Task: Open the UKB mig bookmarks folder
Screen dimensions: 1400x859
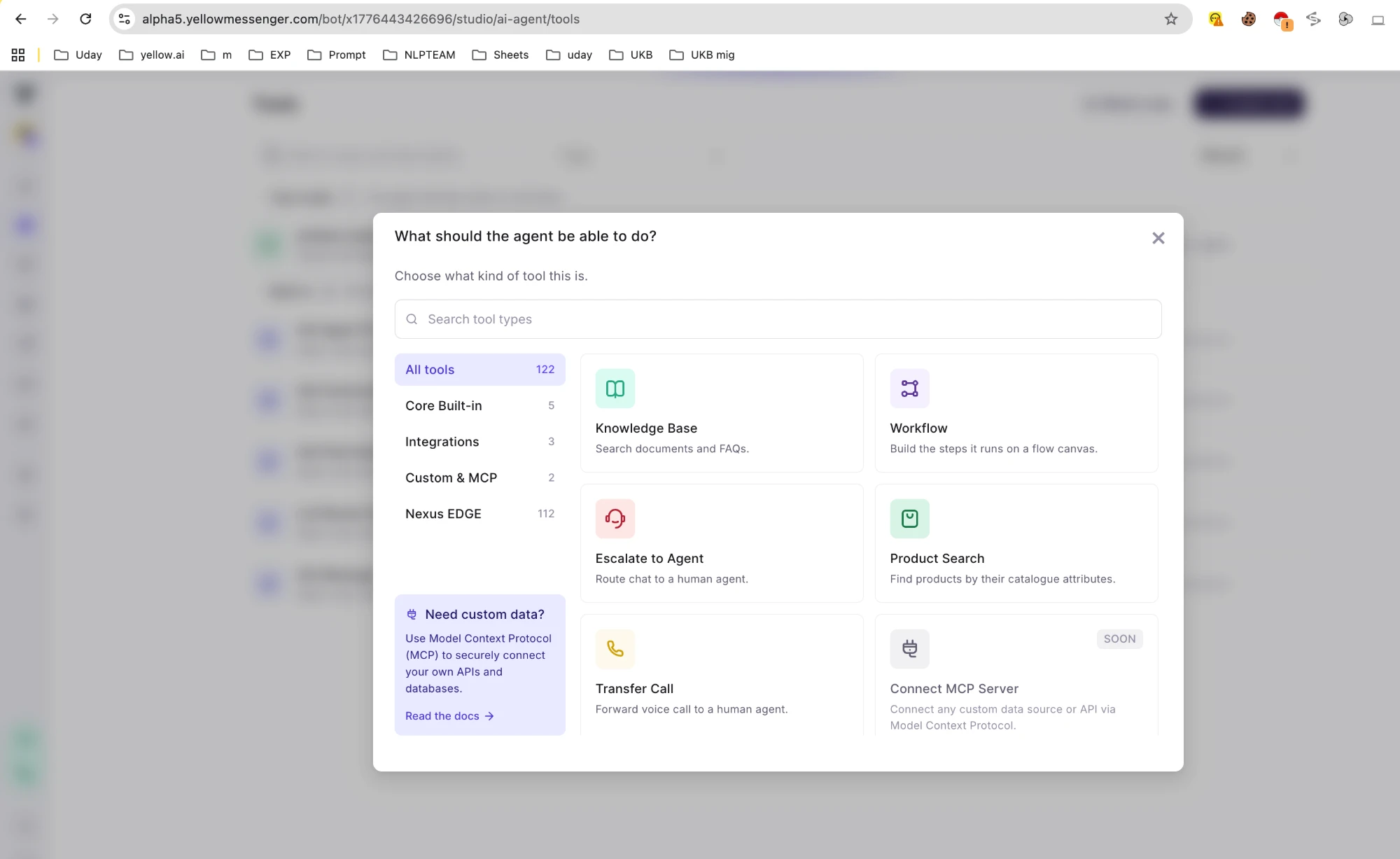Action: click(x=702, y=55)
